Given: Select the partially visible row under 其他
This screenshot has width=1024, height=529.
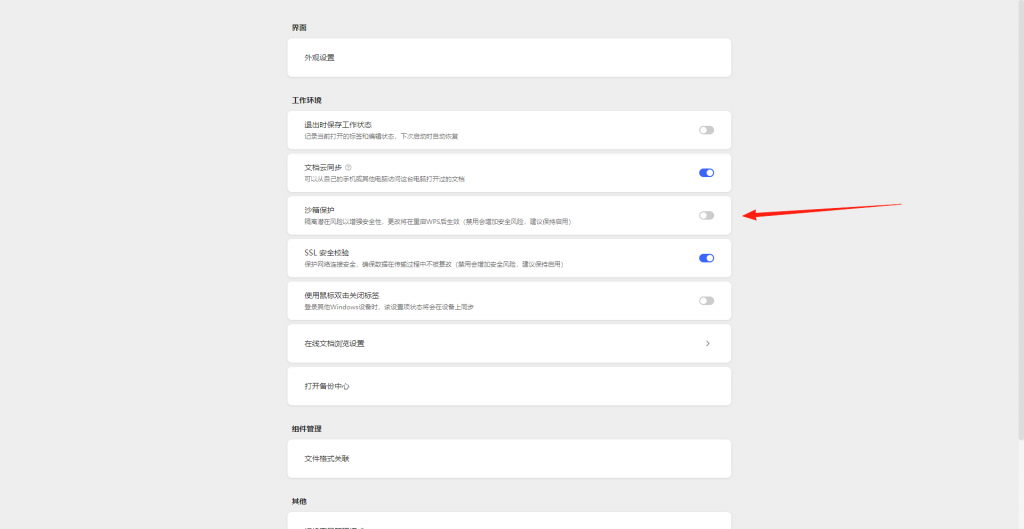Looking at the screenshot, I should pos(509,522).
